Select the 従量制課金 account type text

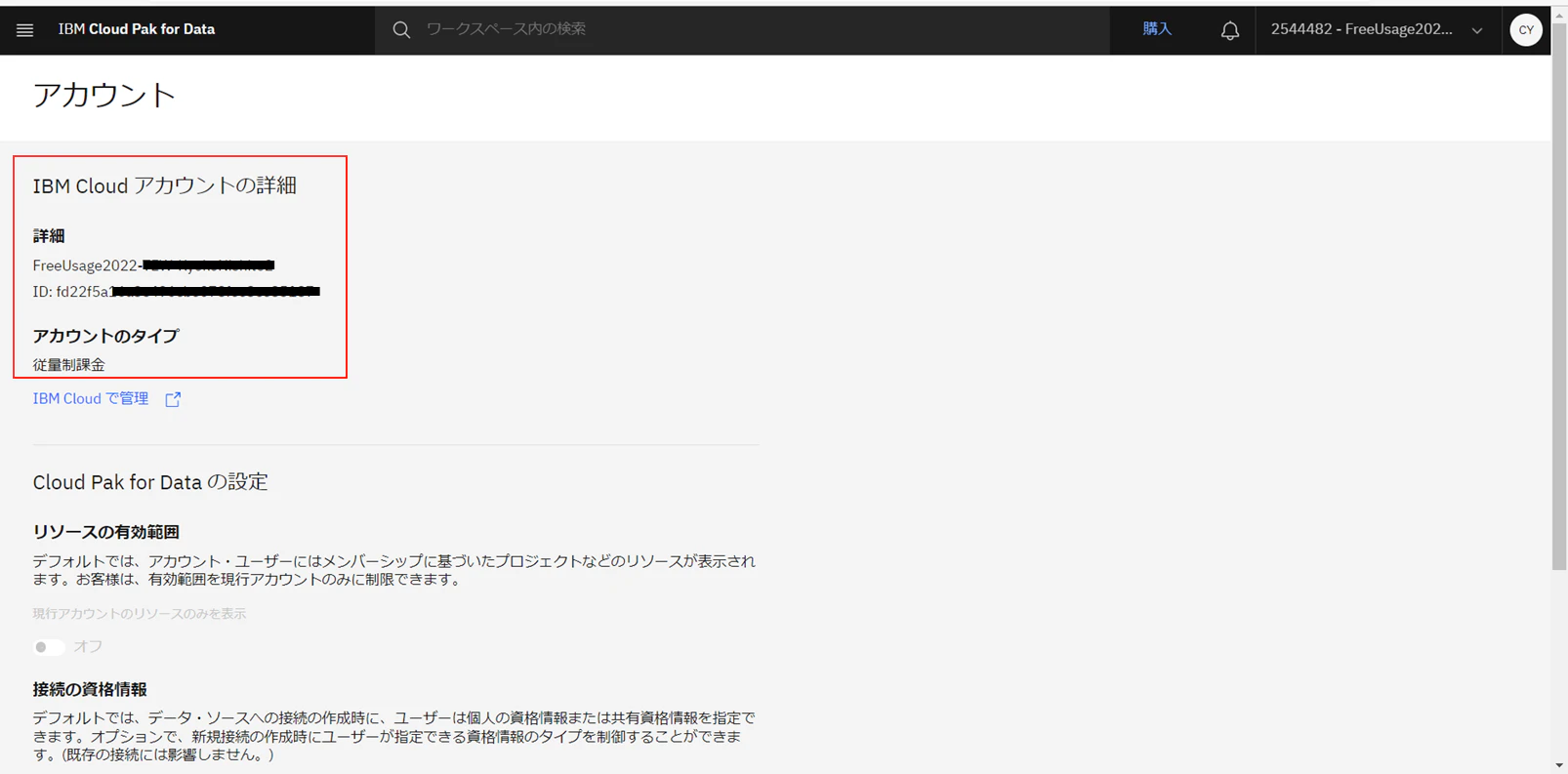click(x=69, y=365)
